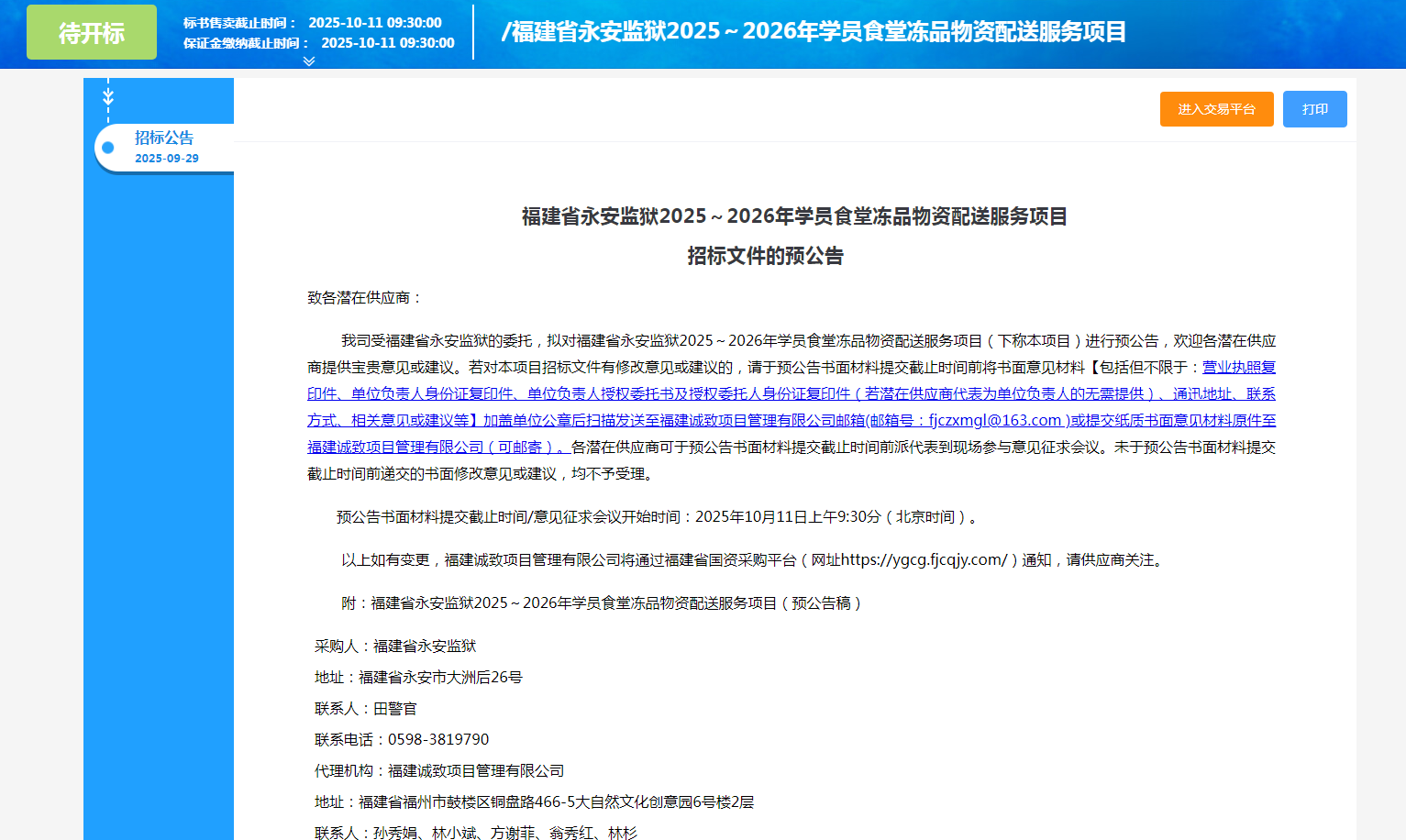Click the main document title heading
This screenshot has height=840, width=1406.
point(794,216)
